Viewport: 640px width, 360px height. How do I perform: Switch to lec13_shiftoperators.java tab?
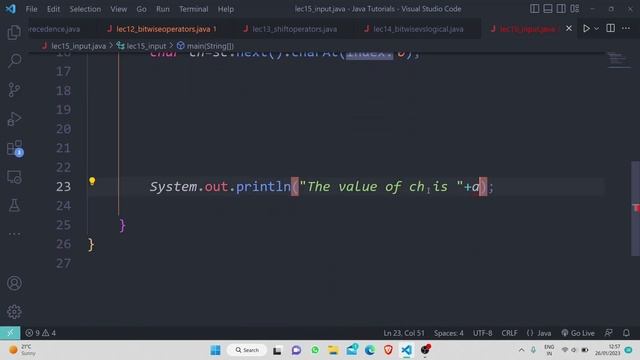click(x=290, y=29)
